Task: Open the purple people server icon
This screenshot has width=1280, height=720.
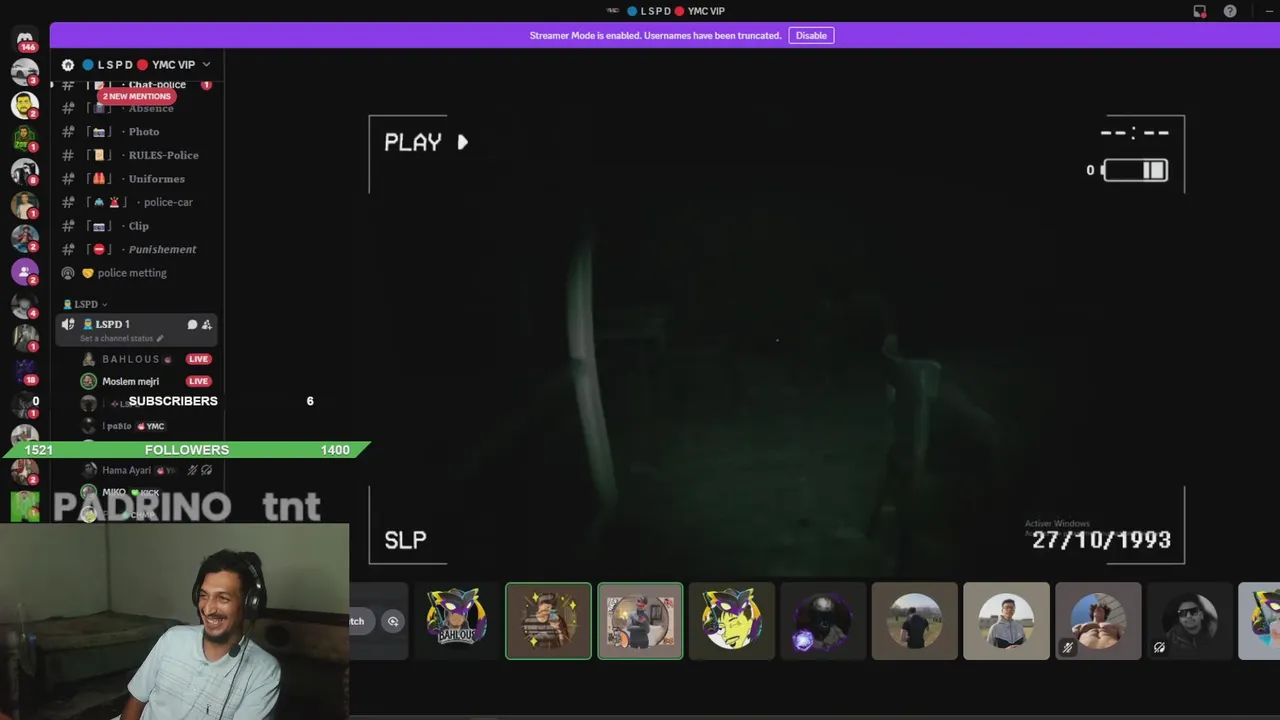Action: (25, 271)
